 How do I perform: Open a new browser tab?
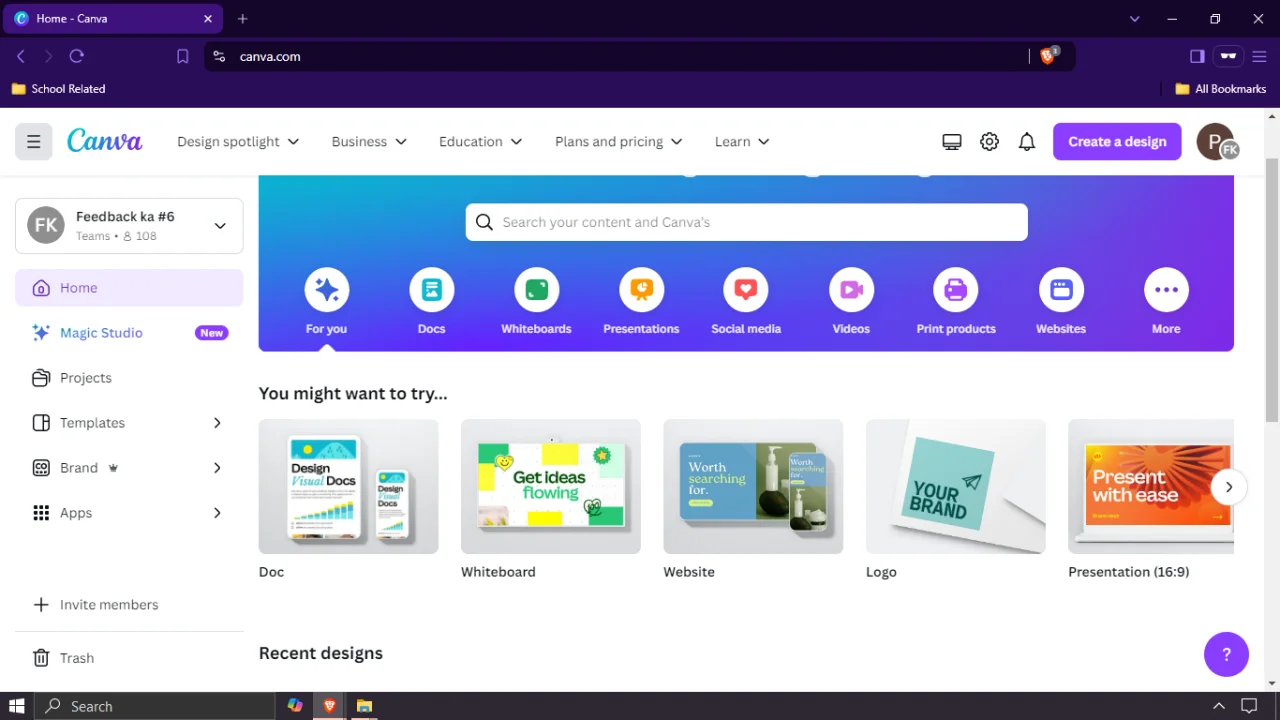[242, 19]
